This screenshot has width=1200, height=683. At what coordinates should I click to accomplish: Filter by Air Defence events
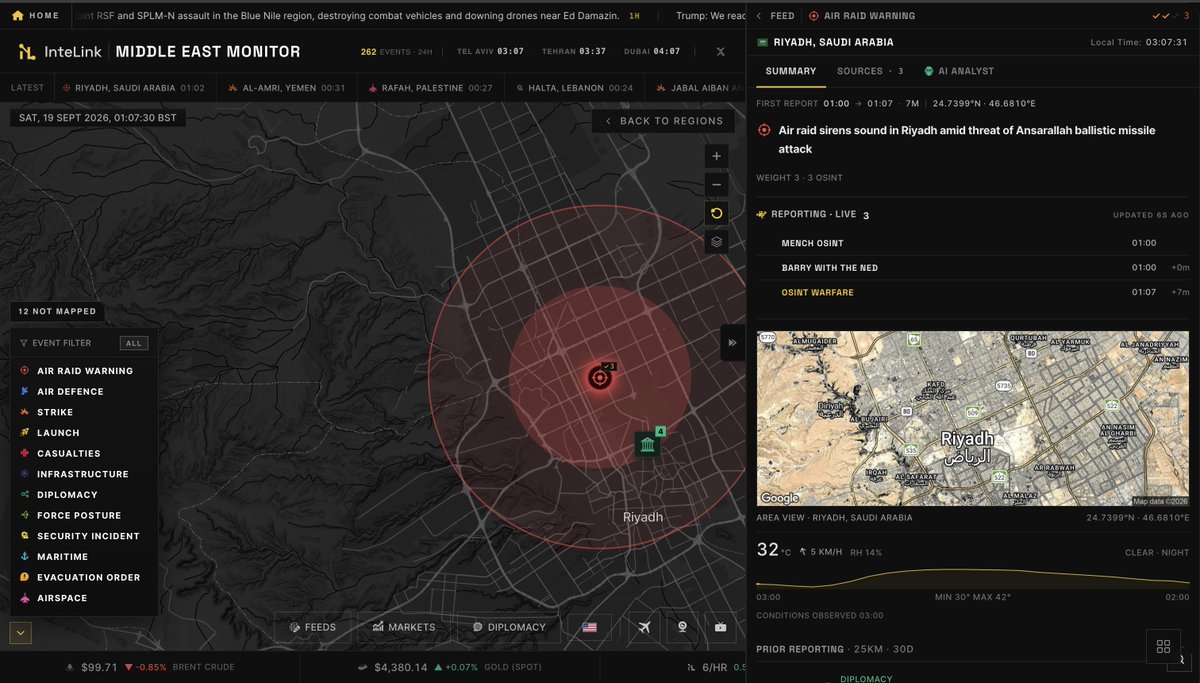click(x=61, y=392)
